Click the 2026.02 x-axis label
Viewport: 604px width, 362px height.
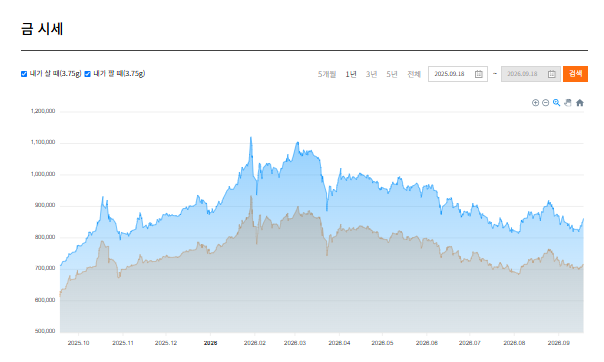tap(255, 343)
